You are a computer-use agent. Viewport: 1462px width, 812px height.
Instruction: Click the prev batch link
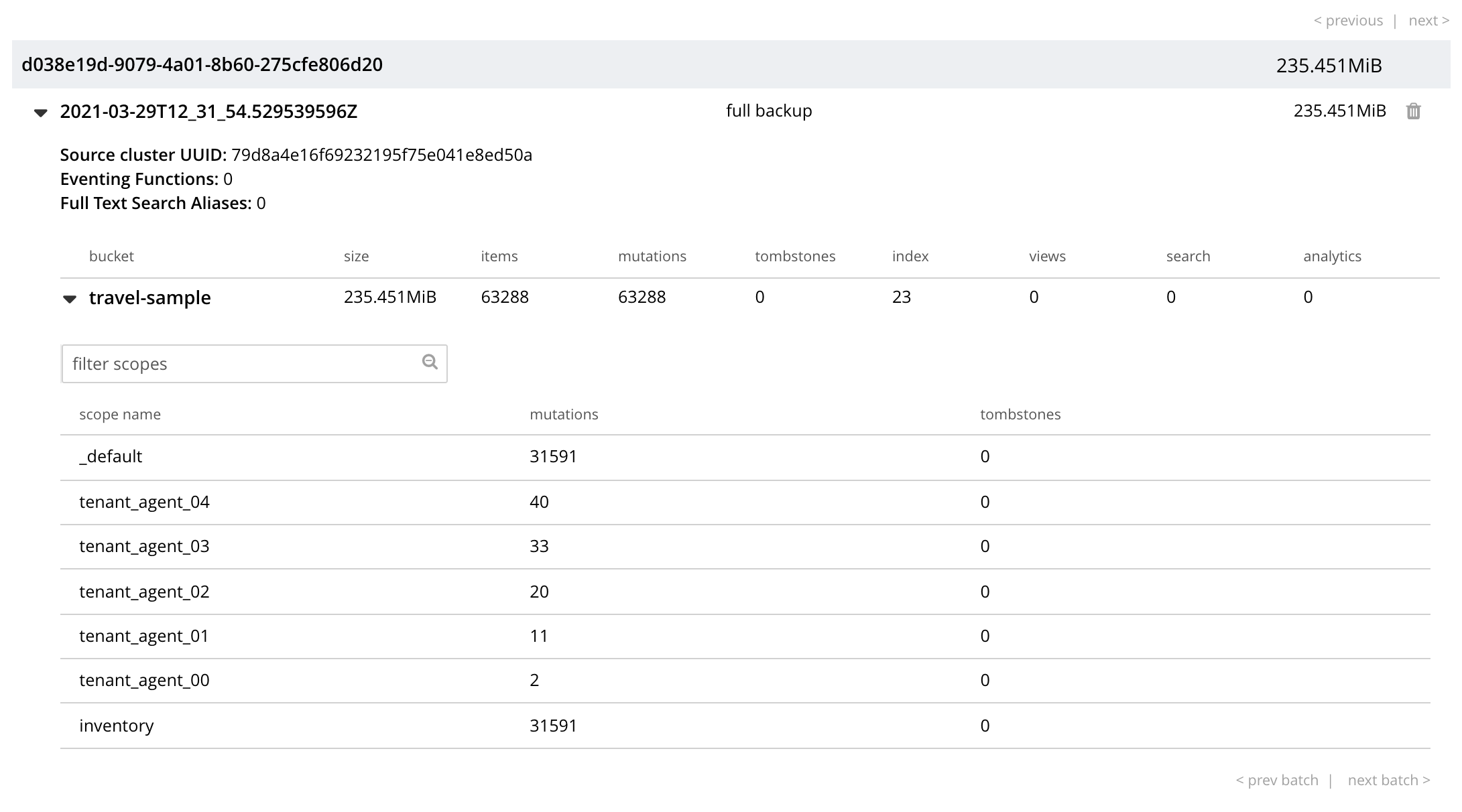(x=1276, y=780)
